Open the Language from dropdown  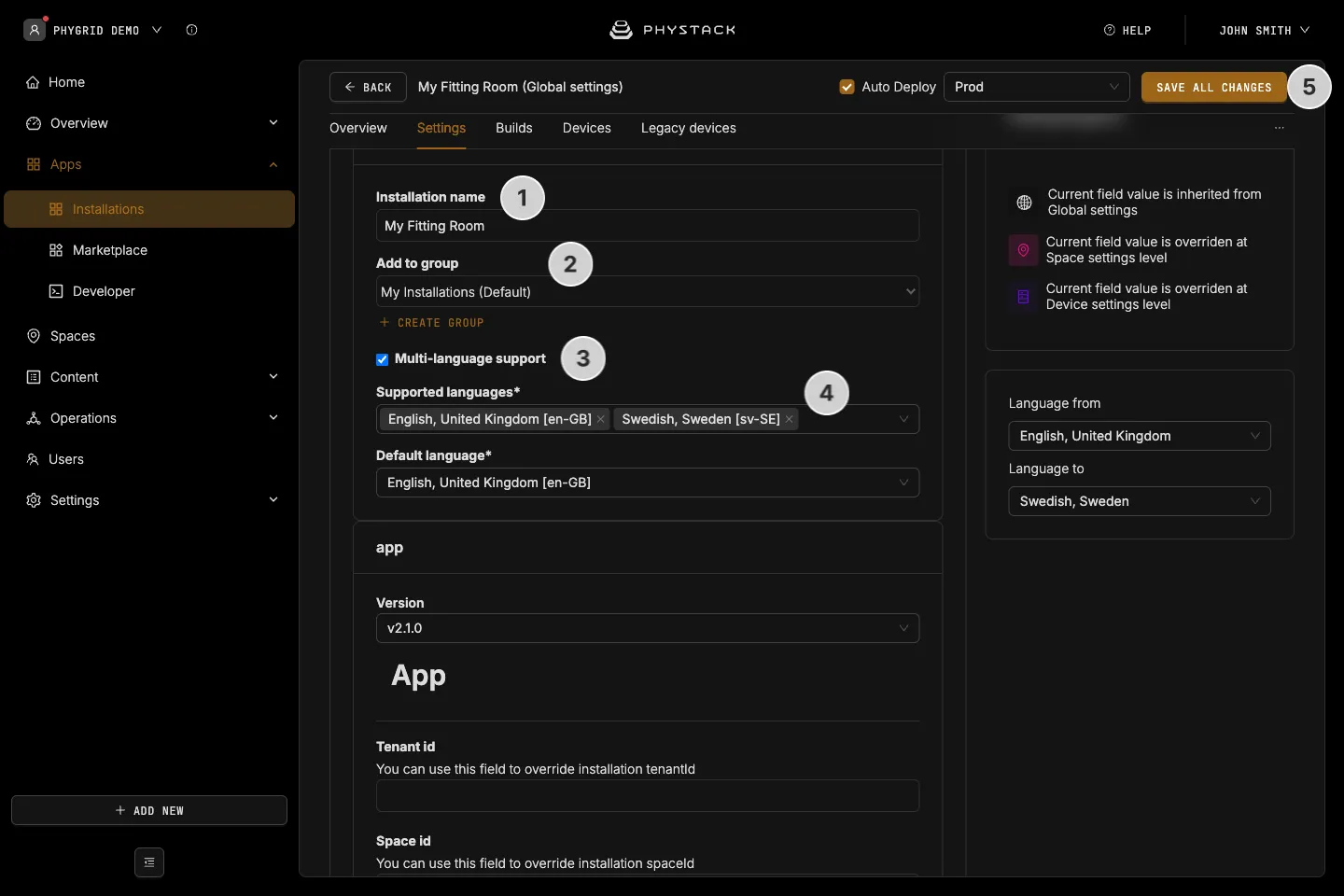tap(1140, 436)
